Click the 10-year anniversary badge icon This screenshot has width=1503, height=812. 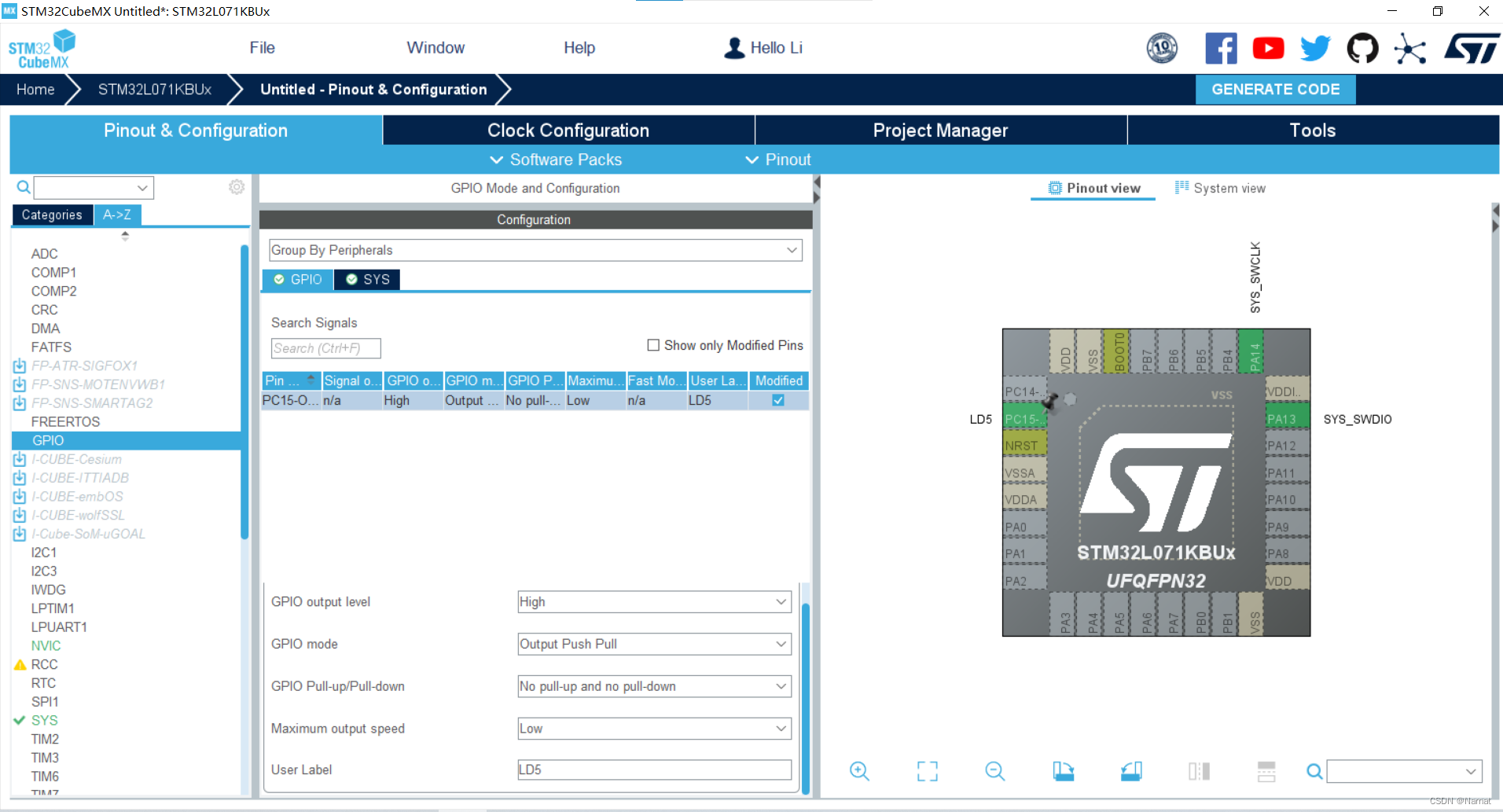[x=1162, y=49]
